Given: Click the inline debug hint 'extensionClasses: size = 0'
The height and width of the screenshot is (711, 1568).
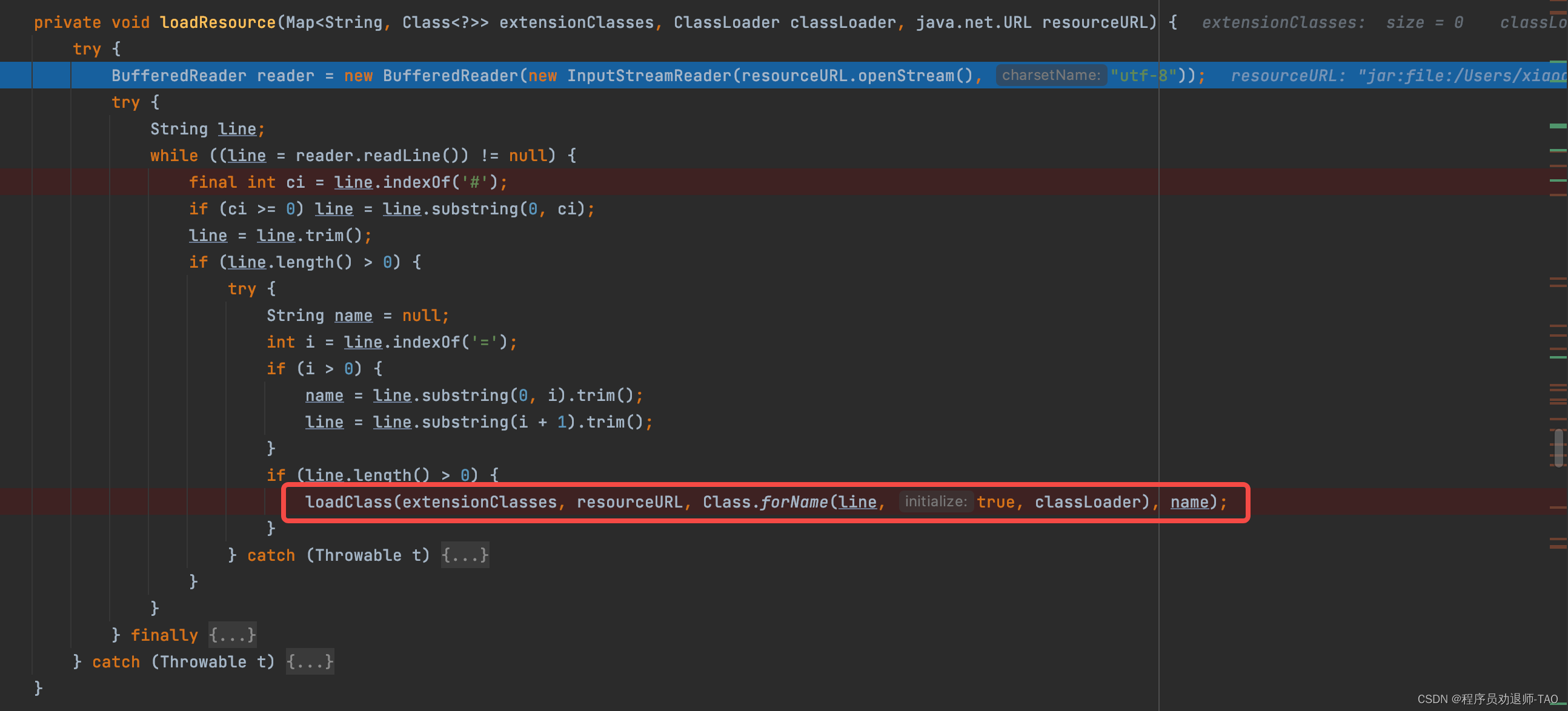Looking at the screenshot, I should click(x=1332, y=22).
